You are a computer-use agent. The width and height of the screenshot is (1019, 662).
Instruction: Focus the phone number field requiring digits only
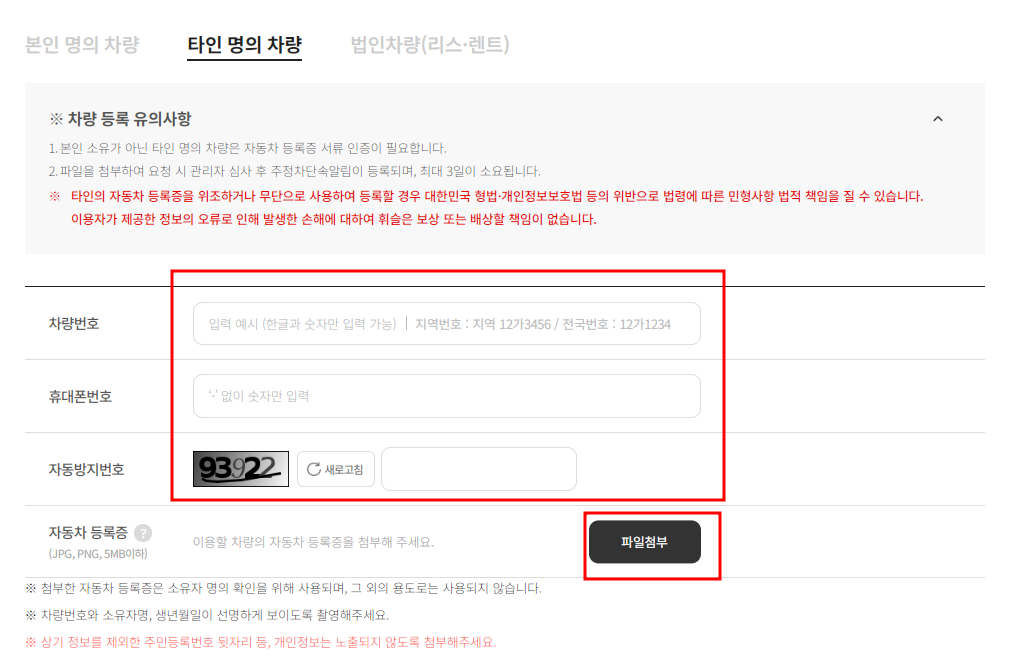coord(447,396)
